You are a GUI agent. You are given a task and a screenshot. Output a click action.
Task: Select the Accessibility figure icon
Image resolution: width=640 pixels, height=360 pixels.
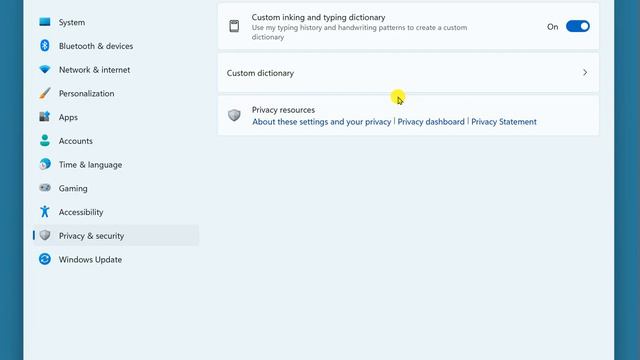point(44,211)
